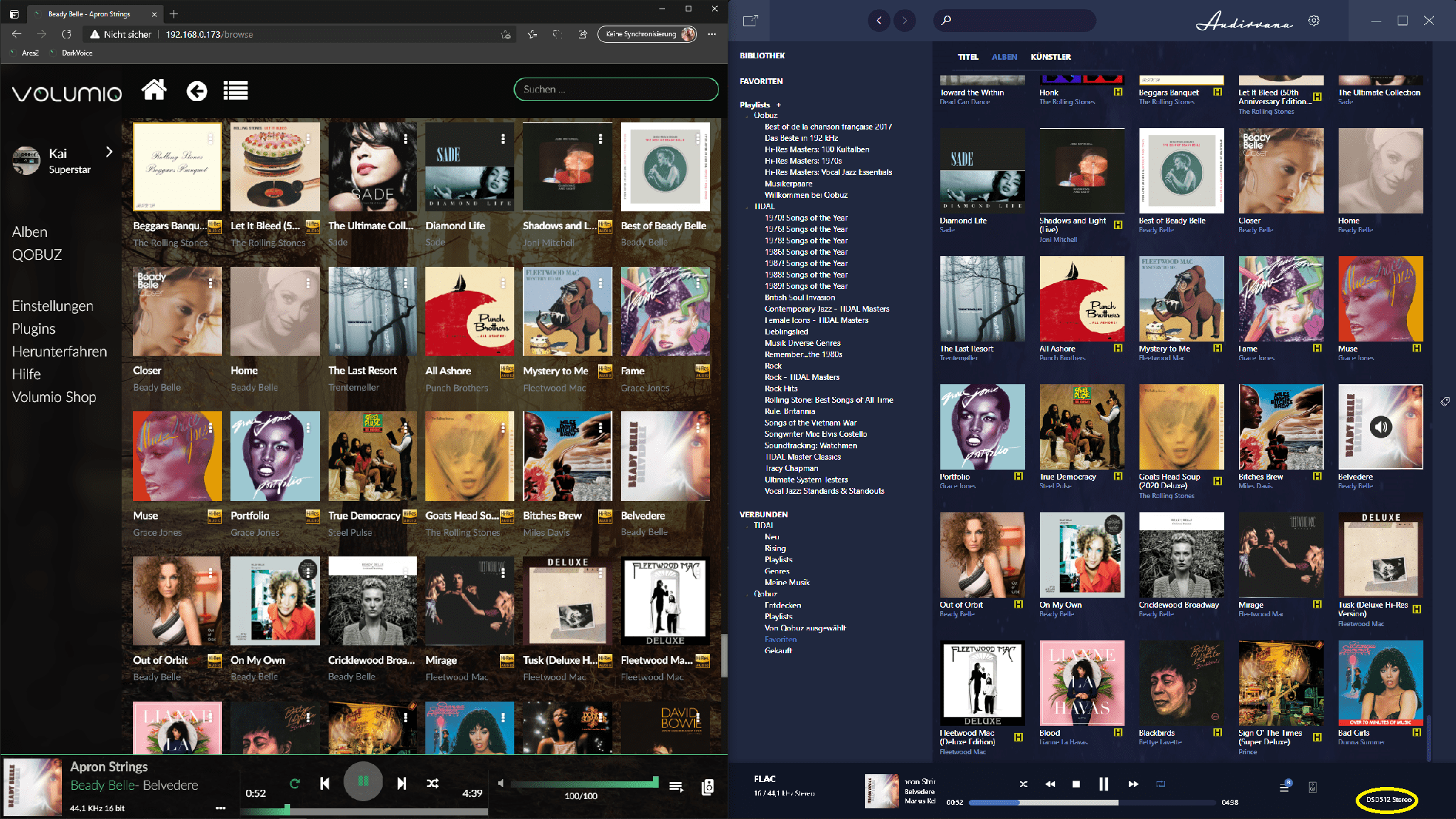Click Volumio's back arrow circle icon

[197, 91]
